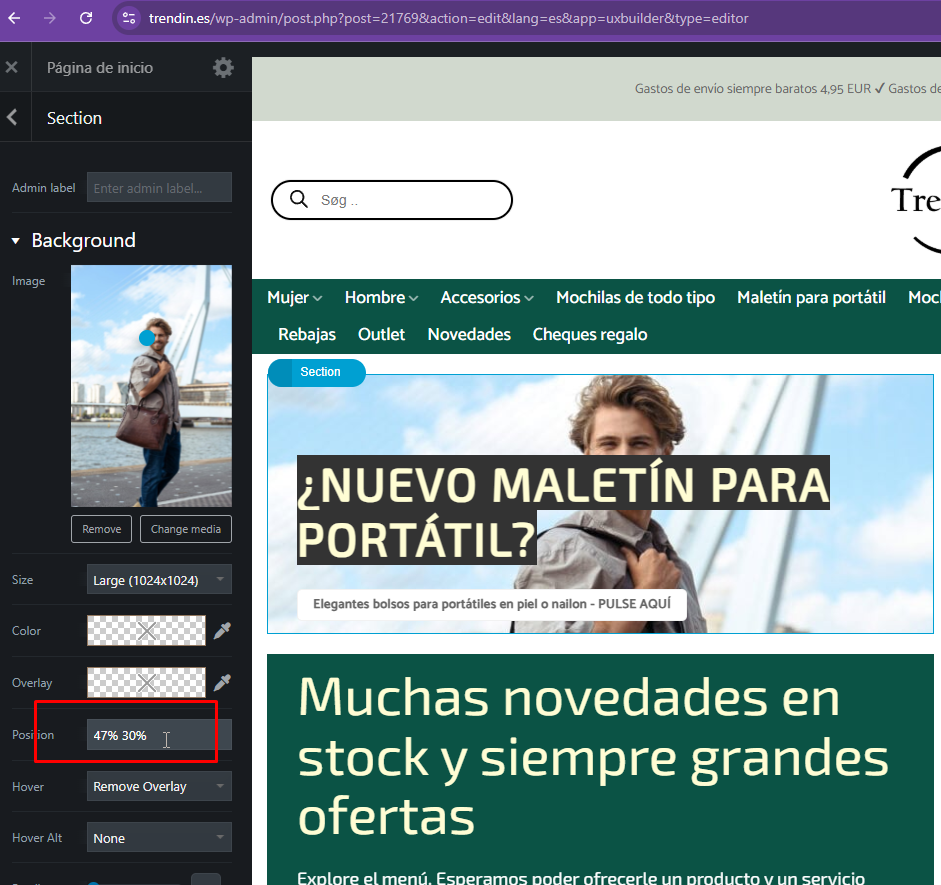Image resolution: width=941 pixels, height=885 pixels.
Task: Collapse the Background settings group
Action: click(16, 241)
